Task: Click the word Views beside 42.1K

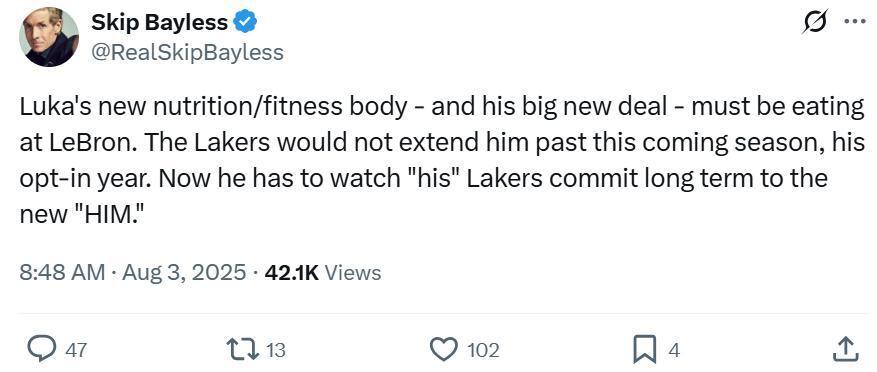Action: pyautogui.click(x=353, y=272)
